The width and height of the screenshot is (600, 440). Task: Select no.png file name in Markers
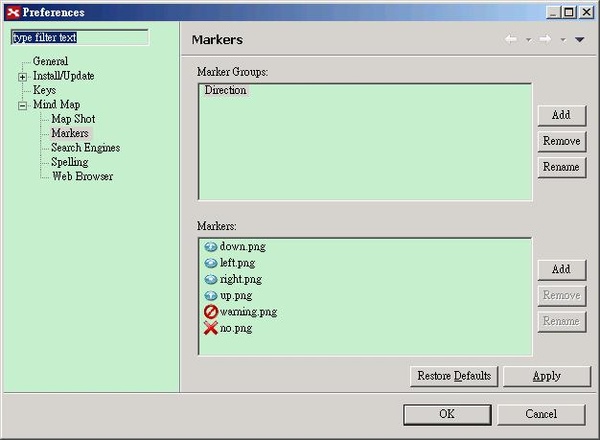coord(236,329)
